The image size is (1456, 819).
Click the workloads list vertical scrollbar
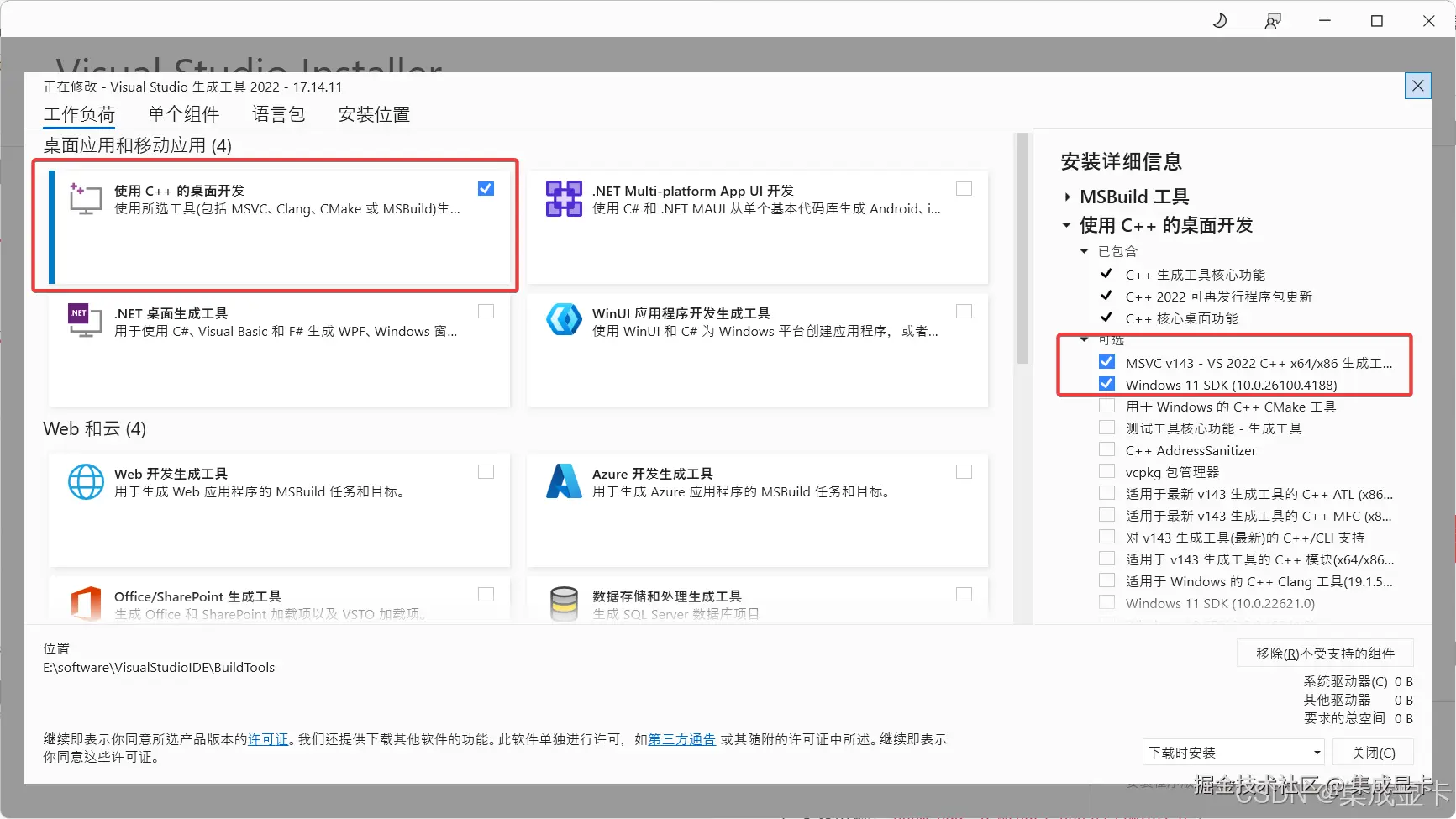[x=1022, y=249]
